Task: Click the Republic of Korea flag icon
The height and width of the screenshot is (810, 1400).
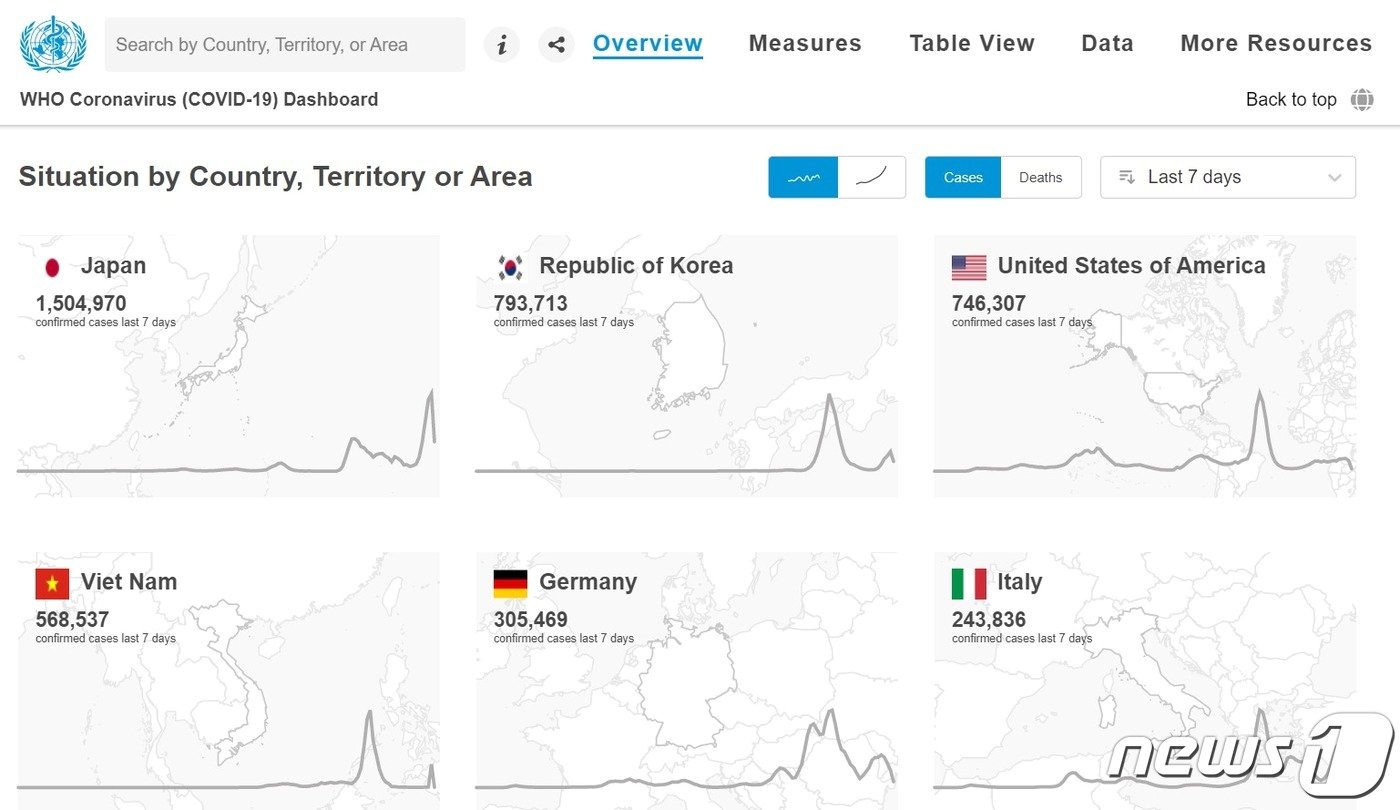Action: (510, 267)
